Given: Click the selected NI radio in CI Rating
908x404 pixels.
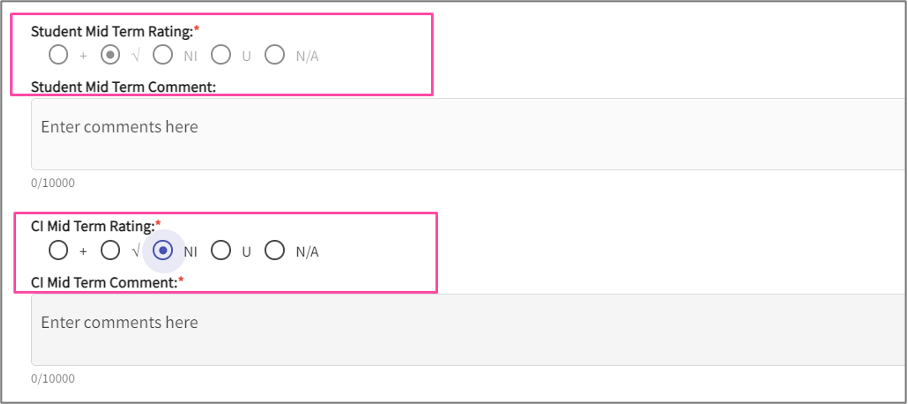Looking at the screenshot, I should pyautogui.click(x=163, y=251).
